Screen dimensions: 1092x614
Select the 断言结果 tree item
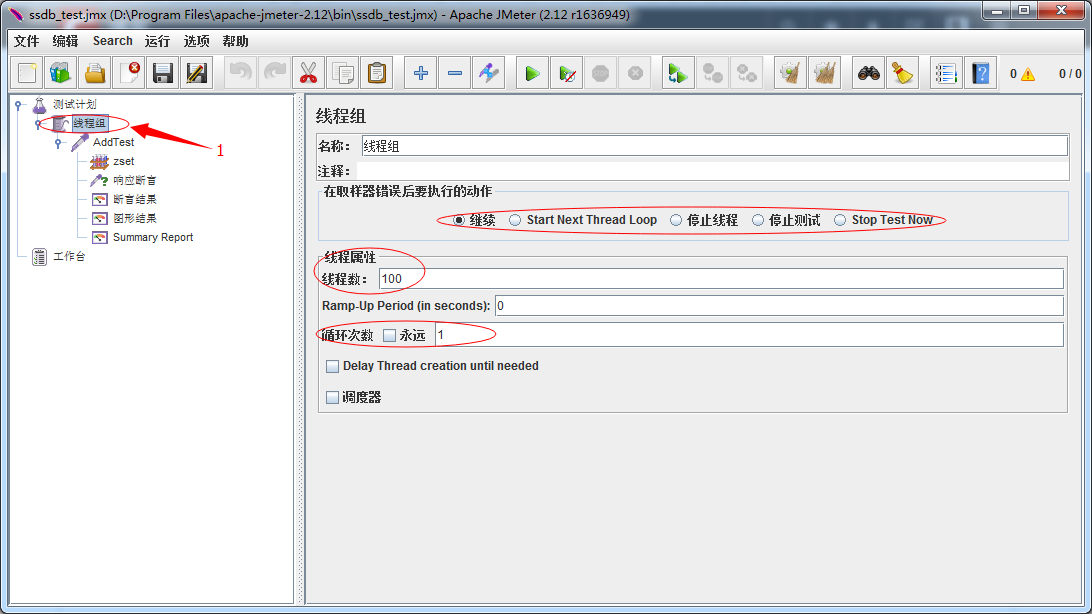135,199
